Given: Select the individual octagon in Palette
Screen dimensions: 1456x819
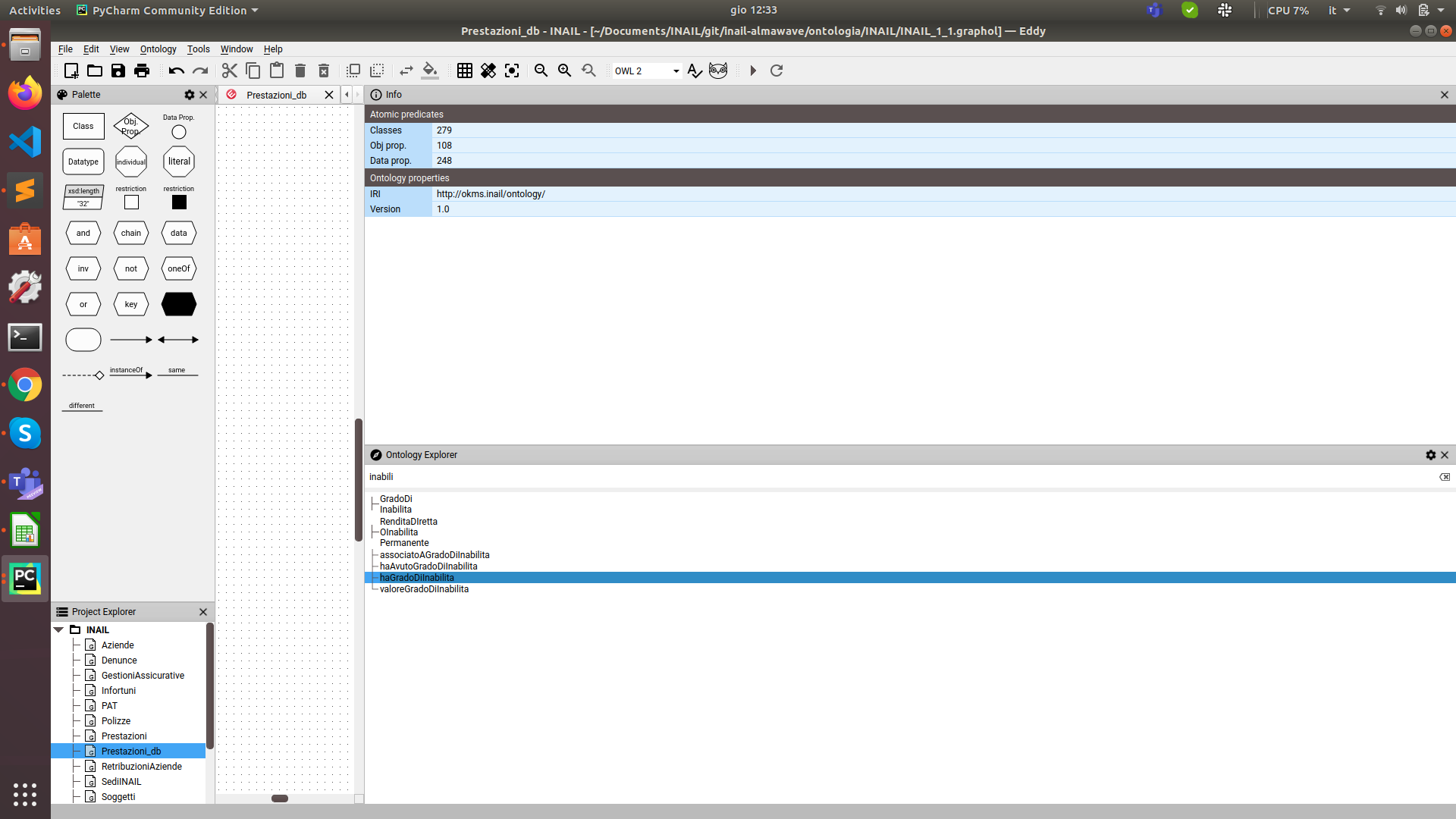Looking at the screenshot, I should pos(131,162).
